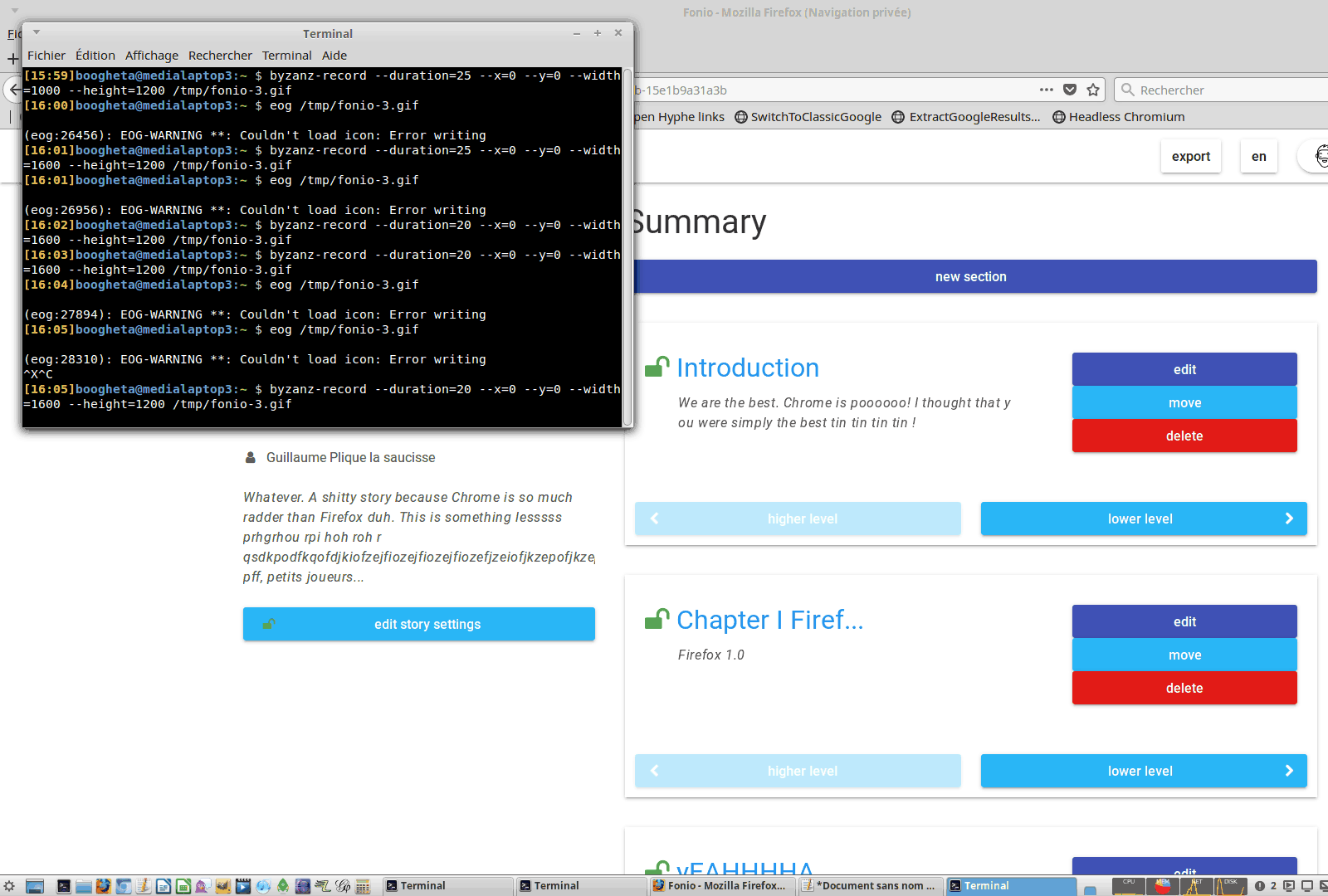The width and height of the screenshot is (1328, 896).
Task: Launch Firefox from taskbar launcher icon
Action: click(104, 886)
